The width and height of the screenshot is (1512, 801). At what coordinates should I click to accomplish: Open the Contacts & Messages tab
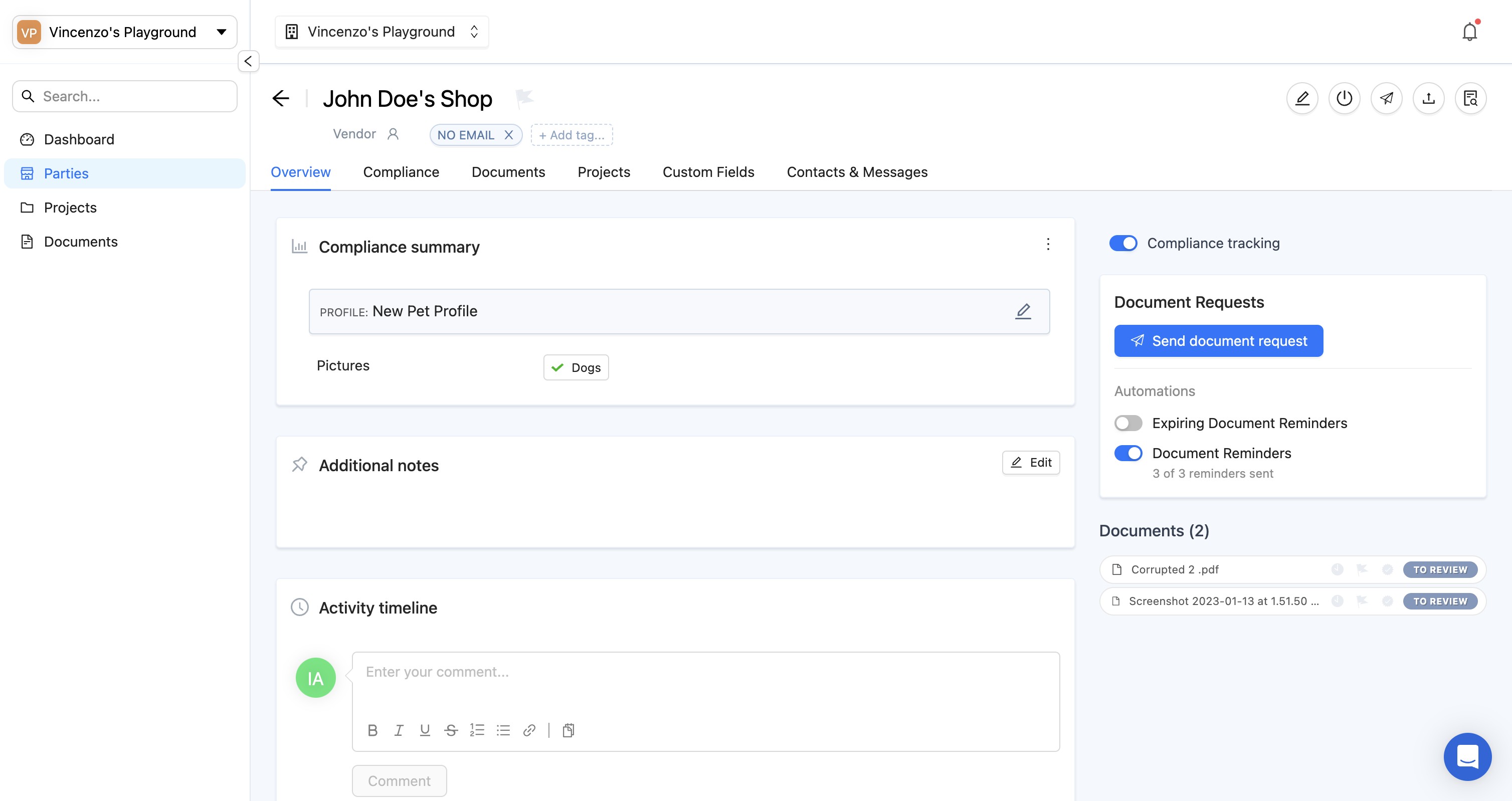[x=857, y=172]
